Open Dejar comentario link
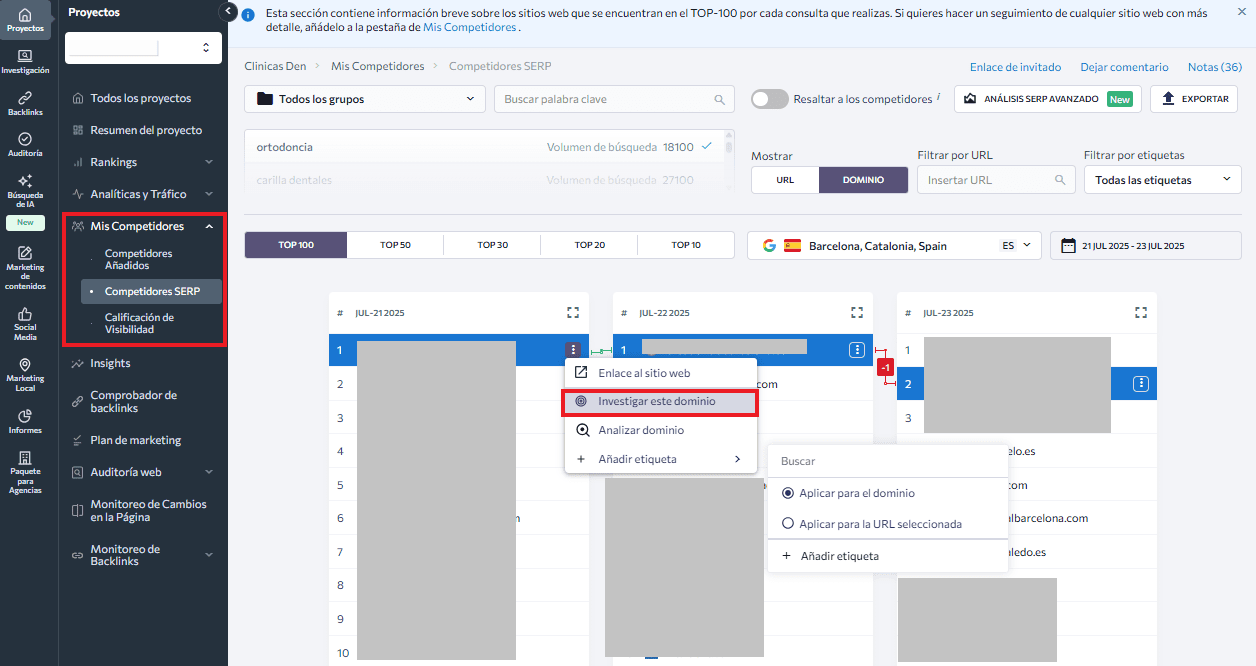Viewport: 1256px width, 666px height. point(1124,67)
